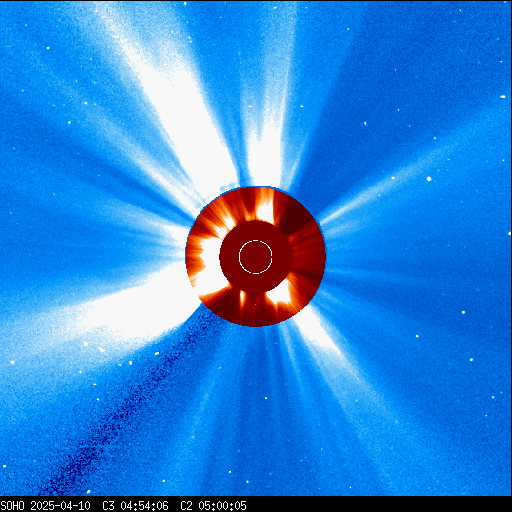Click the C2 05:00:05 timestamp text
This screenshot has width=512, height=512.
coord(213,505)
